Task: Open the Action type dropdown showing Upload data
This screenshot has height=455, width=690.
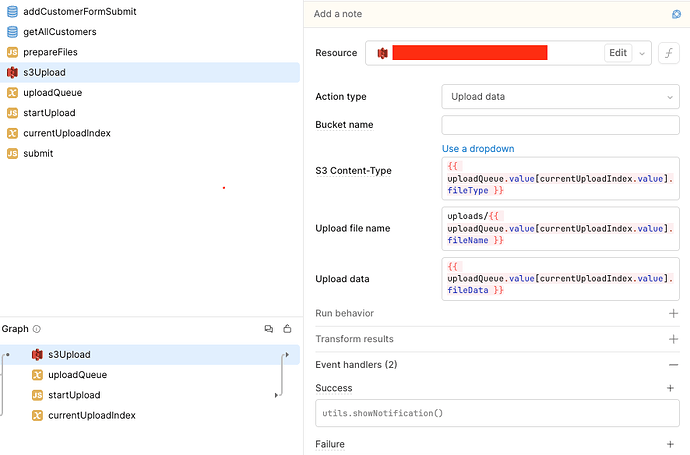Action: click(560, 97)
